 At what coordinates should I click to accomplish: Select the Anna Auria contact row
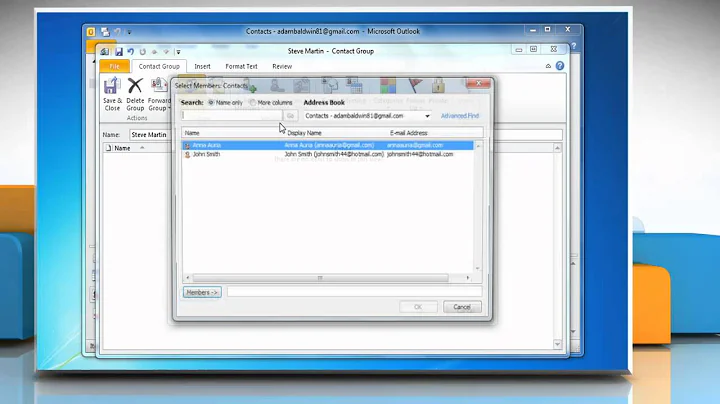pyautogui.click(x=327, y=145)
